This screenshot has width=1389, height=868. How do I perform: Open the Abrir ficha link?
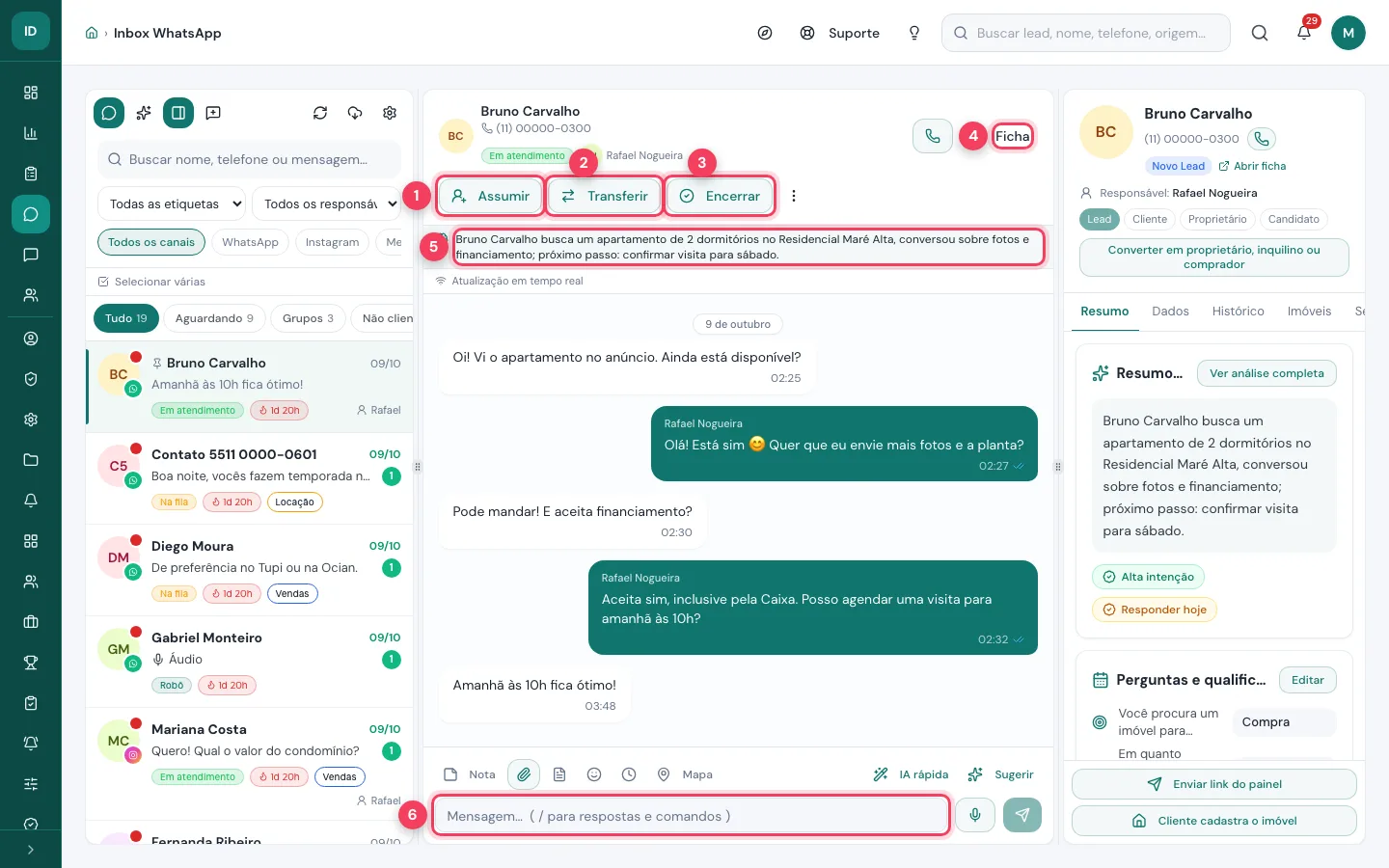[1252, 166]
